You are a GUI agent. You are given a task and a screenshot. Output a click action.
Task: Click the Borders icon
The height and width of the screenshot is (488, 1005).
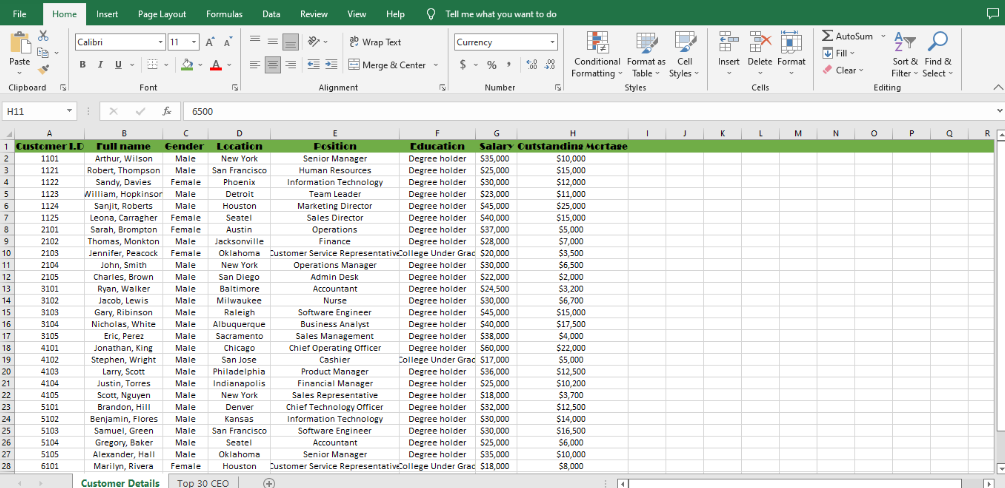152,65
